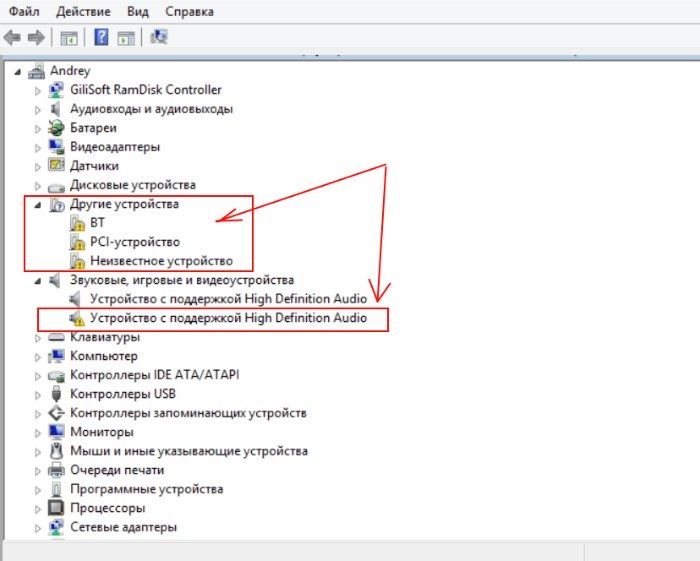Select the first High Definition Audio device
700x561 pixels.
pos(228,299)
